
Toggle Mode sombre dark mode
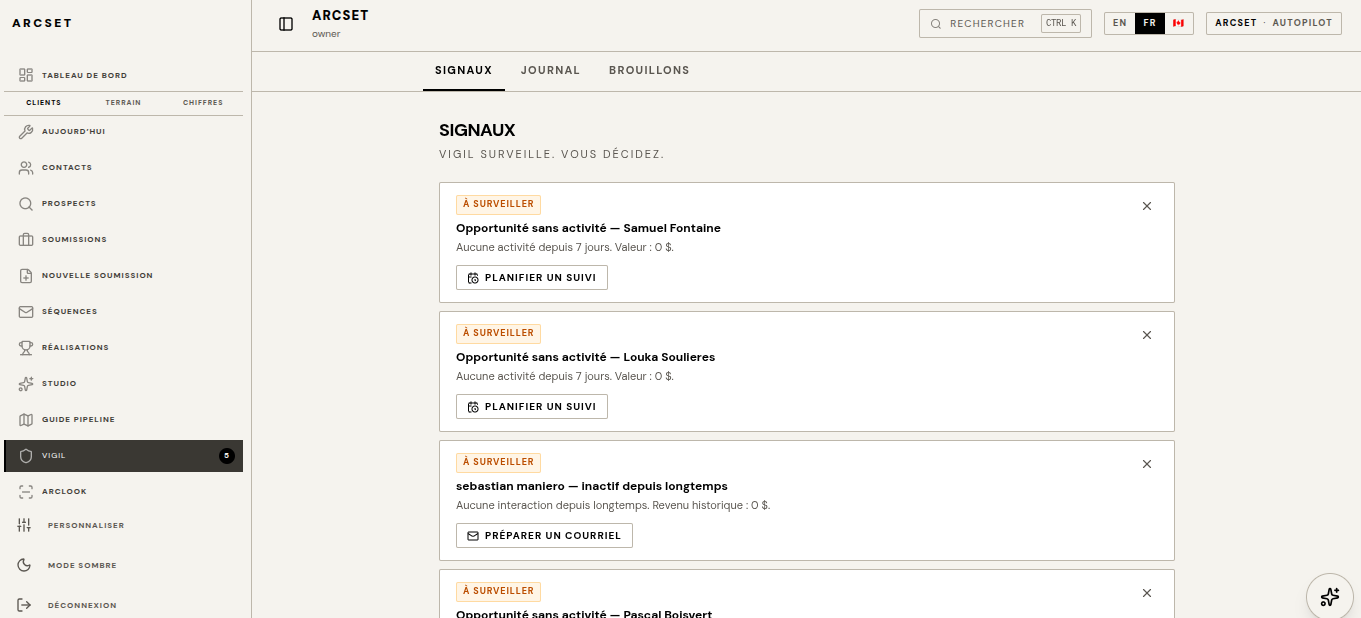click(123, 565)
